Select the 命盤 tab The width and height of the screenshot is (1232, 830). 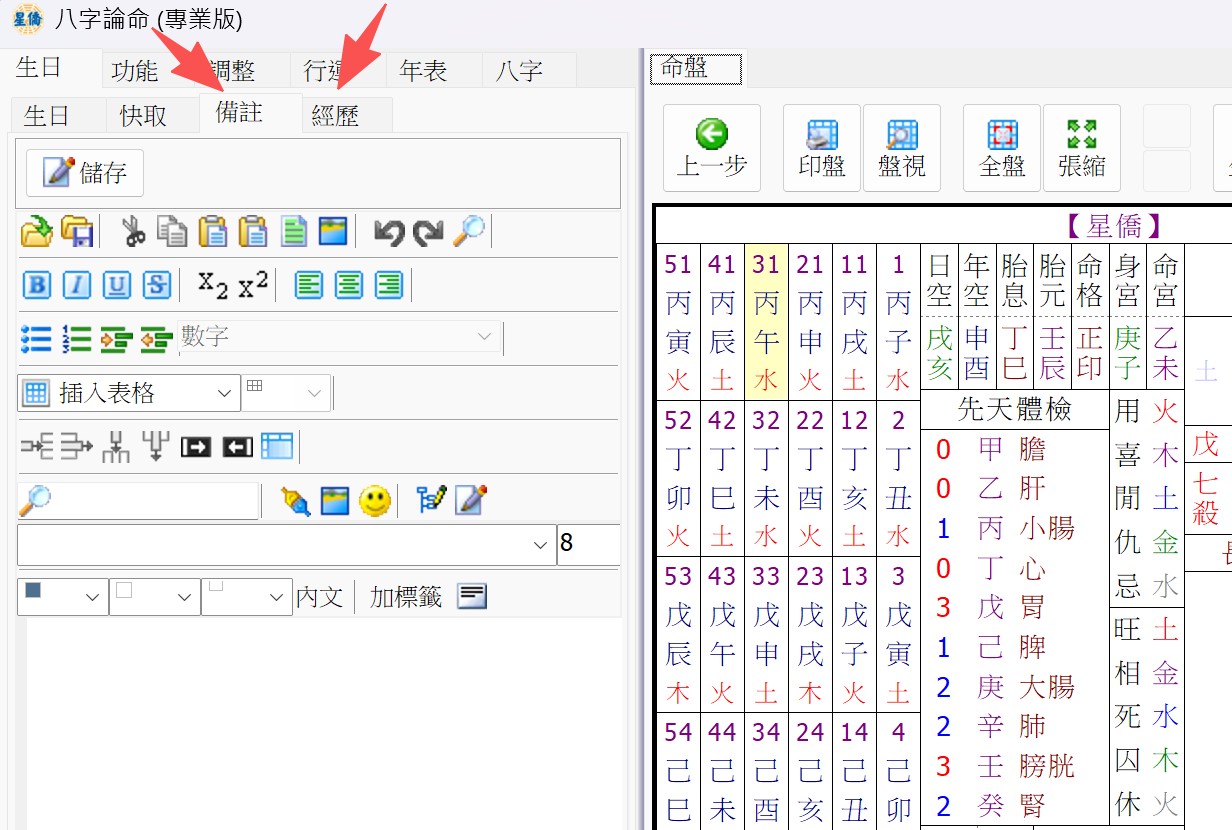pos(696,69)
